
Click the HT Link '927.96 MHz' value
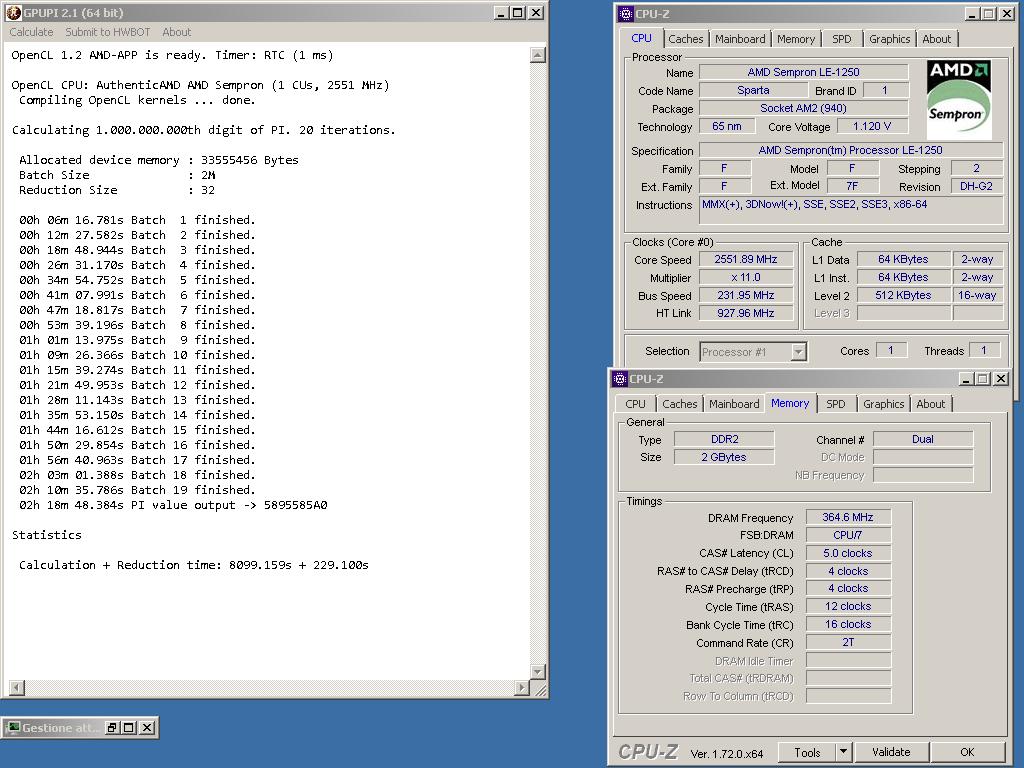point(746,313)
